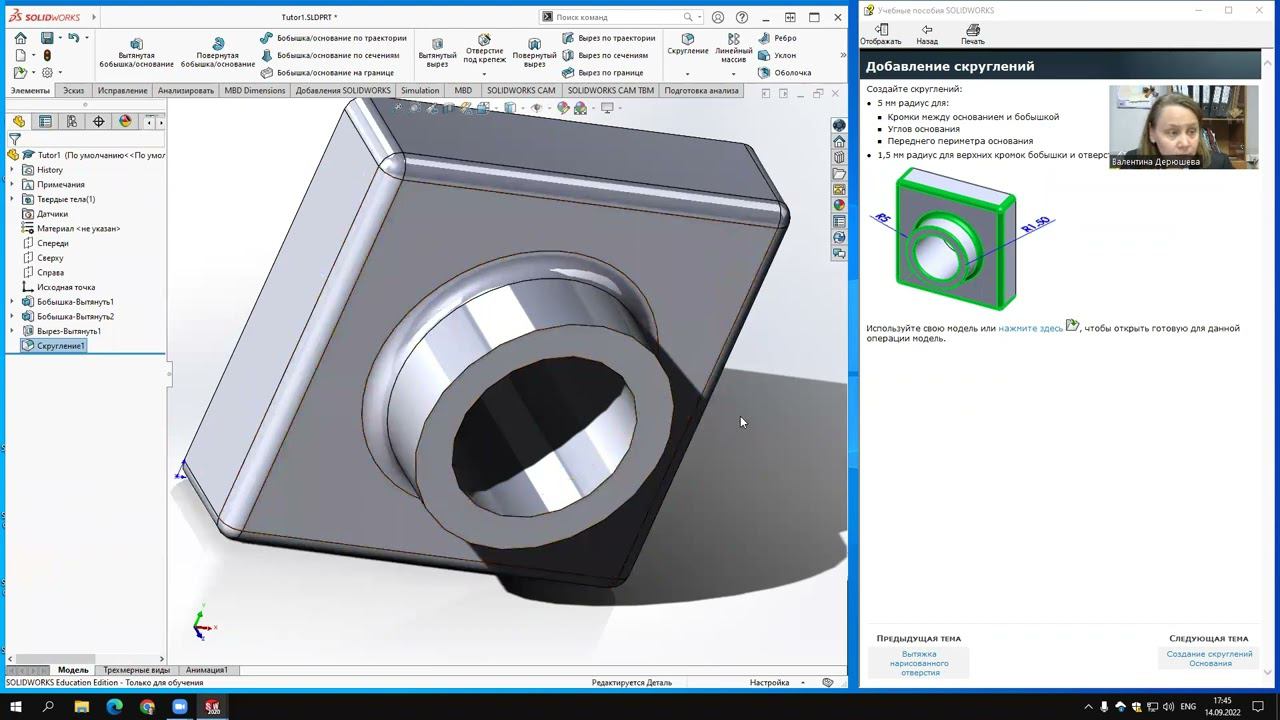Select the Ребро rib tool
The image size is (1280, 720).
(x=777, y=38)
